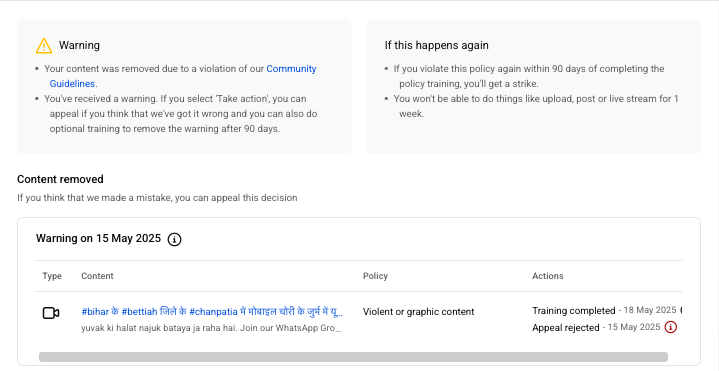This screenshot has width=719, height=371.
Task: Click the Type column header
Action: [x=52, y=276]
